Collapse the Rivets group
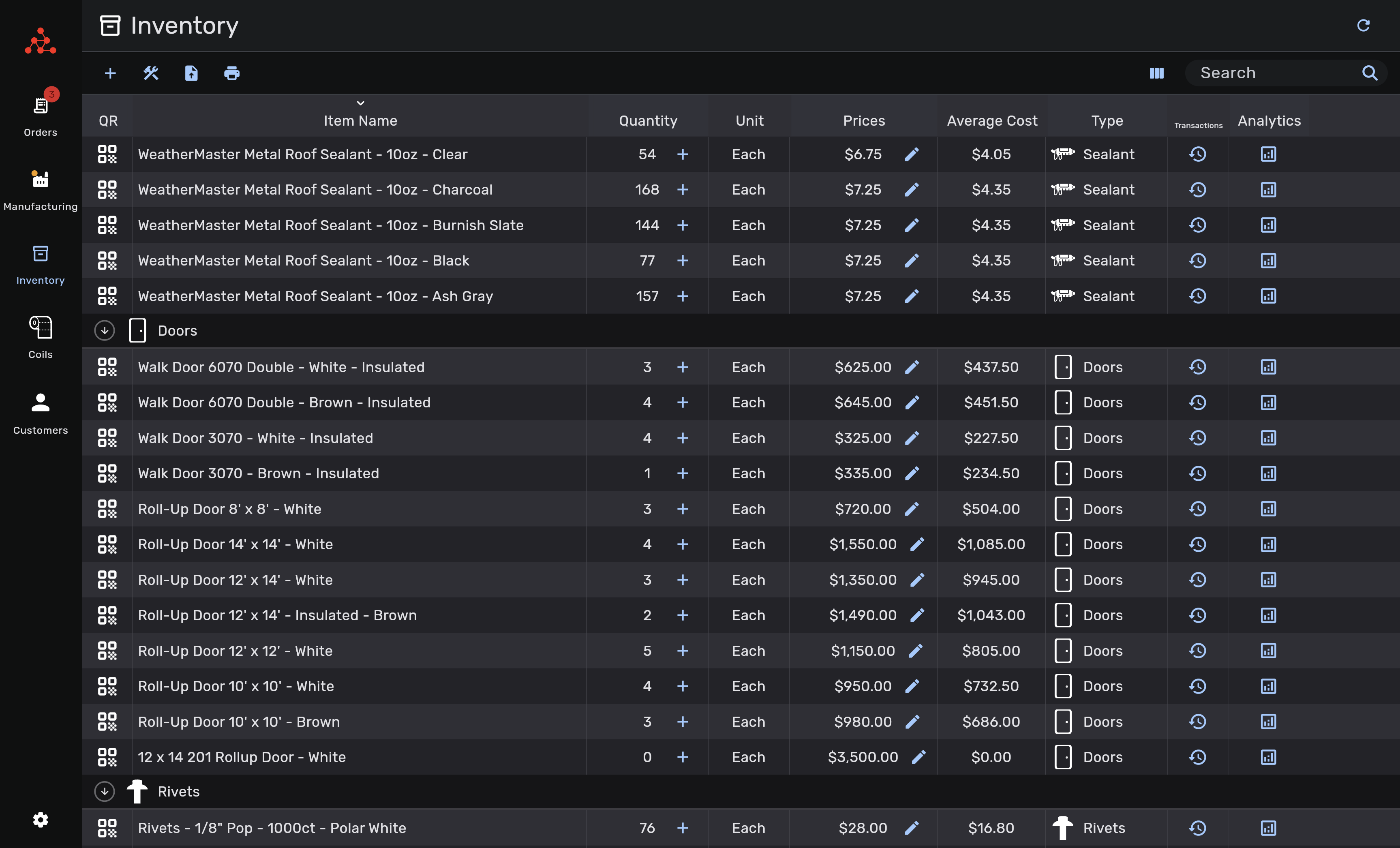This screenshot has width=1400, height=848. click(105, 792)
